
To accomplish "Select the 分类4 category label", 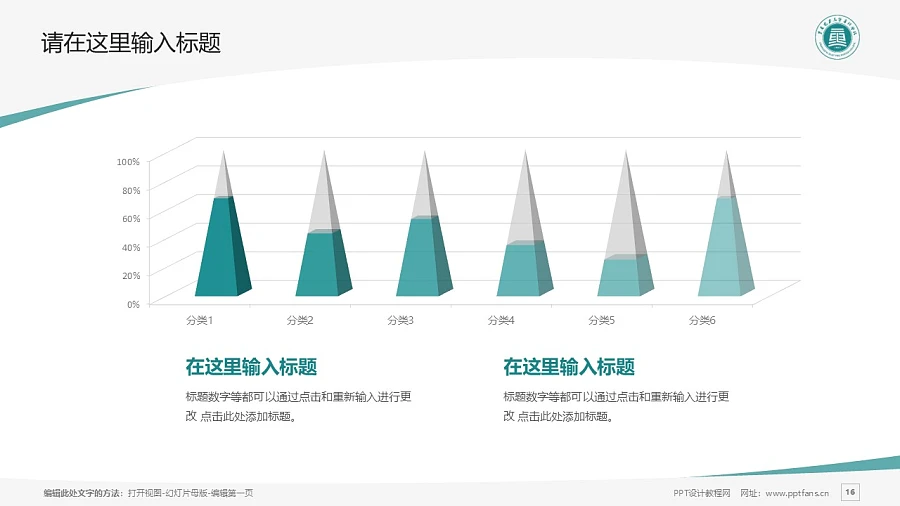I will [x=501, y=320].
